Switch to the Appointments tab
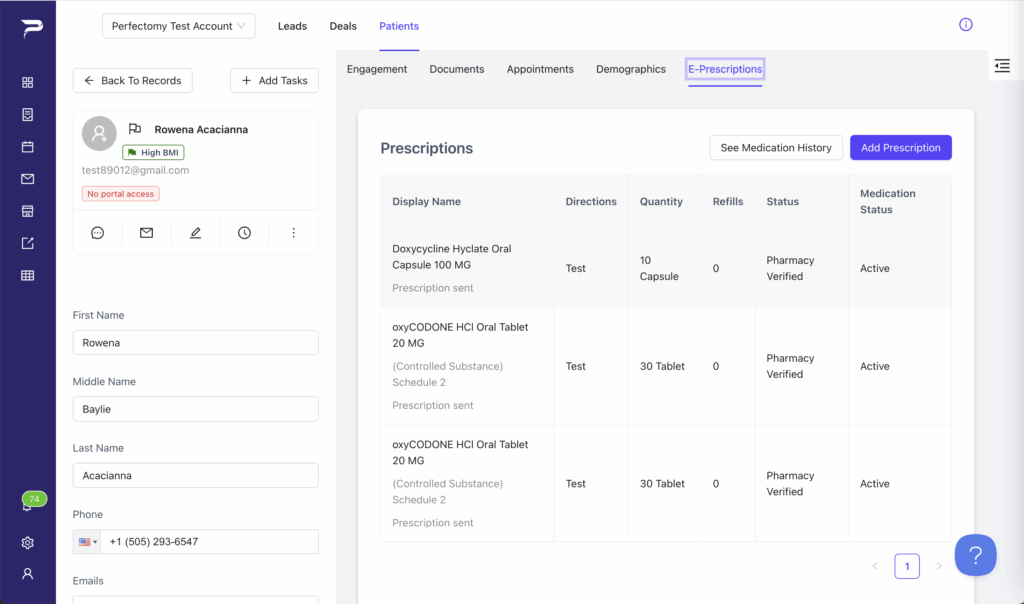This screenshot has height=604, width=1024. 540,69
